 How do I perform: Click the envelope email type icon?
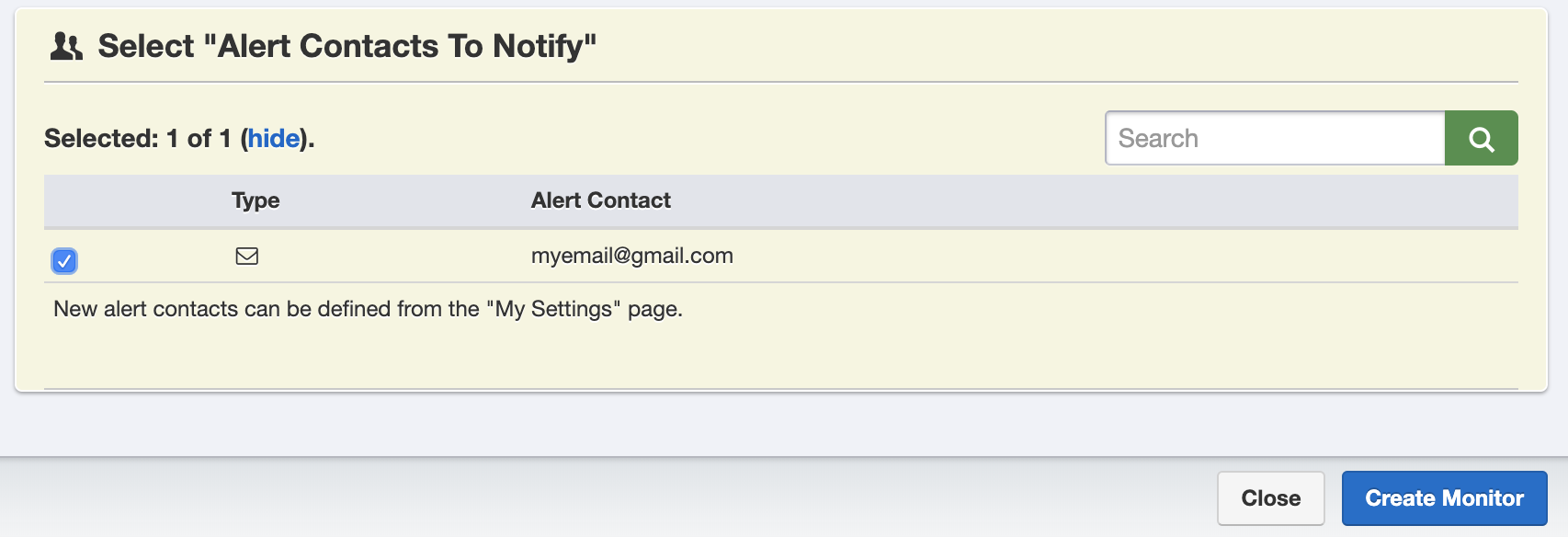click(x=247, y=256)
